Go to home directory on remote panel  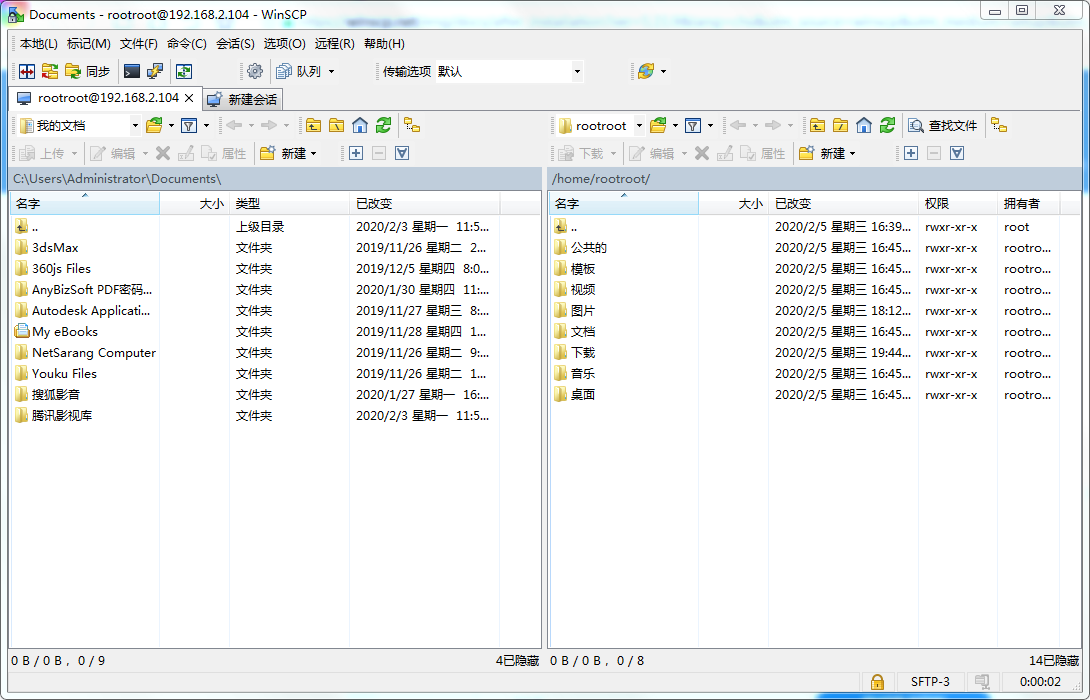(864, 125)
